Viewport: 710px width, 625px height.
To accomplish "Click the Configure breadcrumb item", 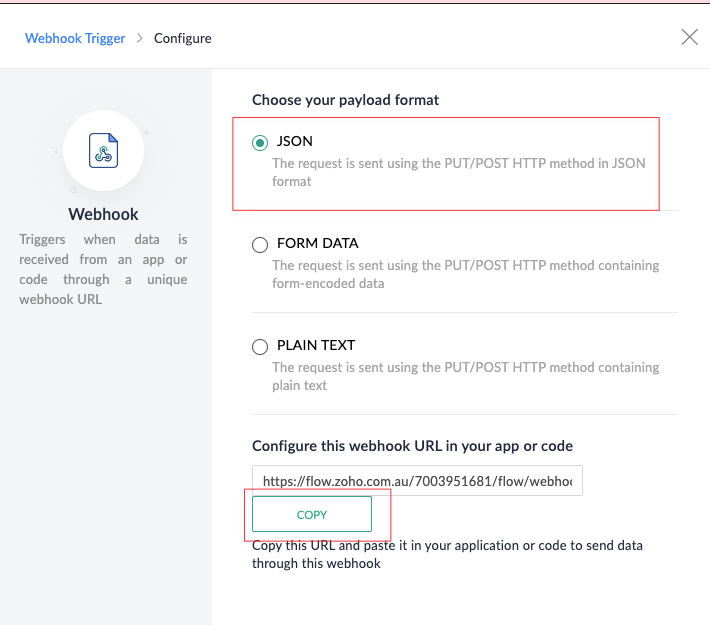I will click(x=182, y=38).
